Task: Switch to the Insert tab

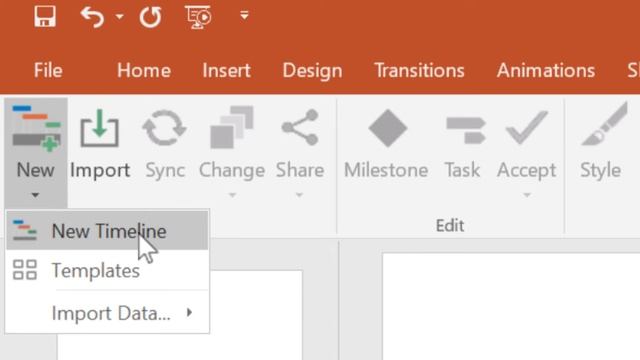Action: point(227,70)
